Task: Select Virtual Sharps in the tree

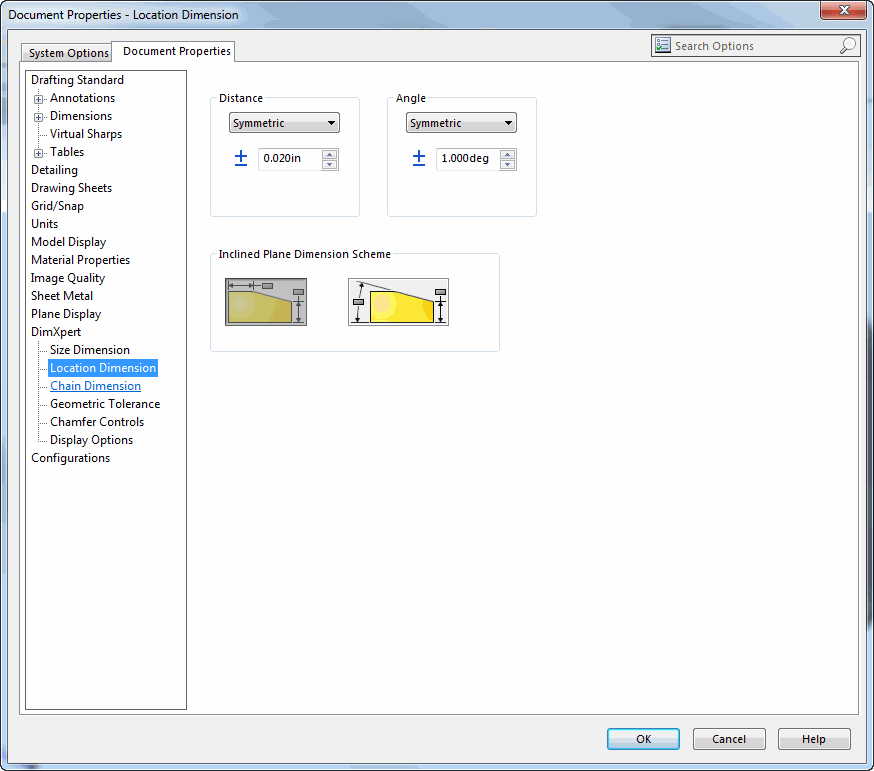Action: [86, 134]
